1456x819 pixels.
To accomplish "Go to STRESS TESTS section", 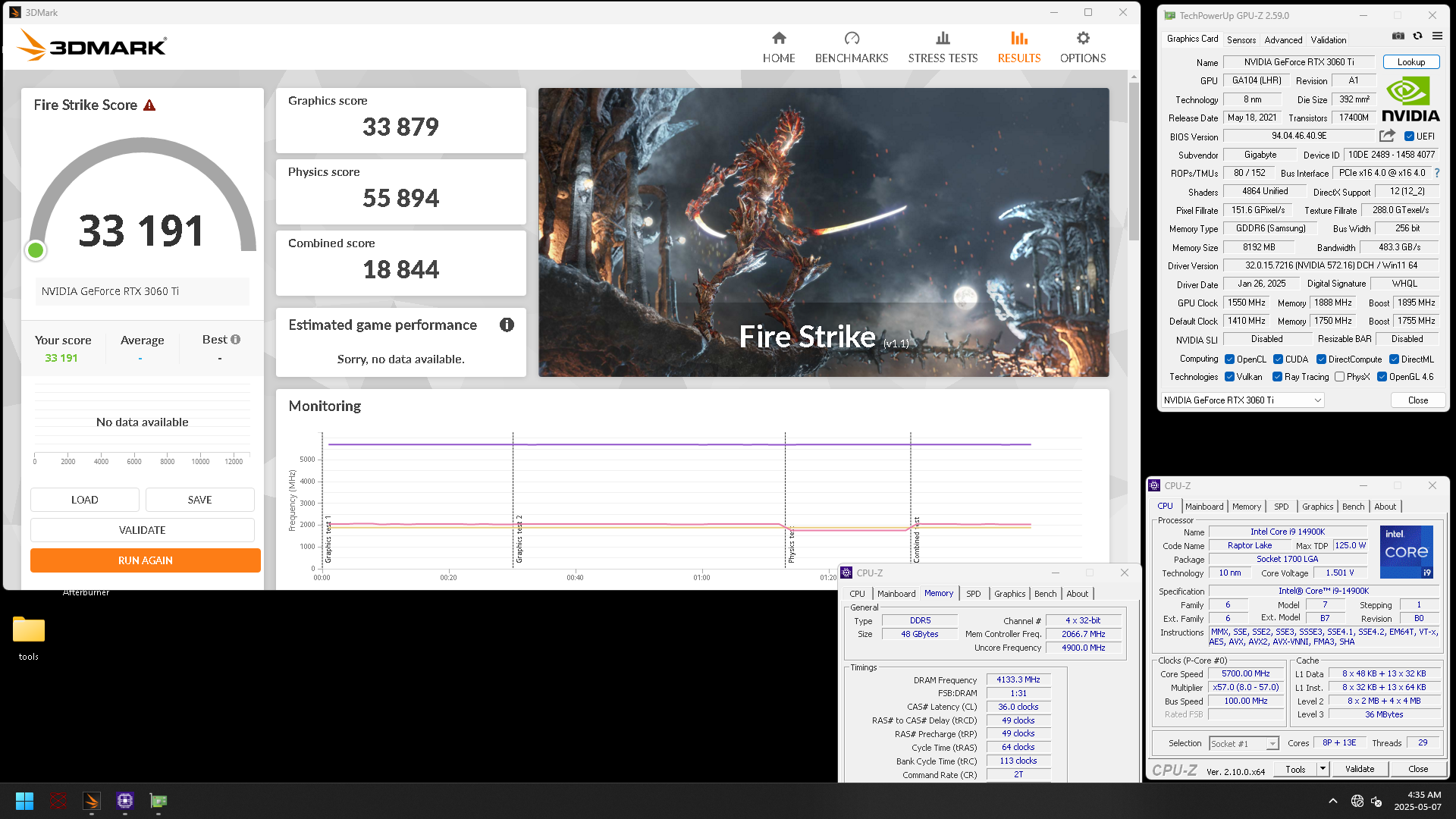I will pos(943,47).
